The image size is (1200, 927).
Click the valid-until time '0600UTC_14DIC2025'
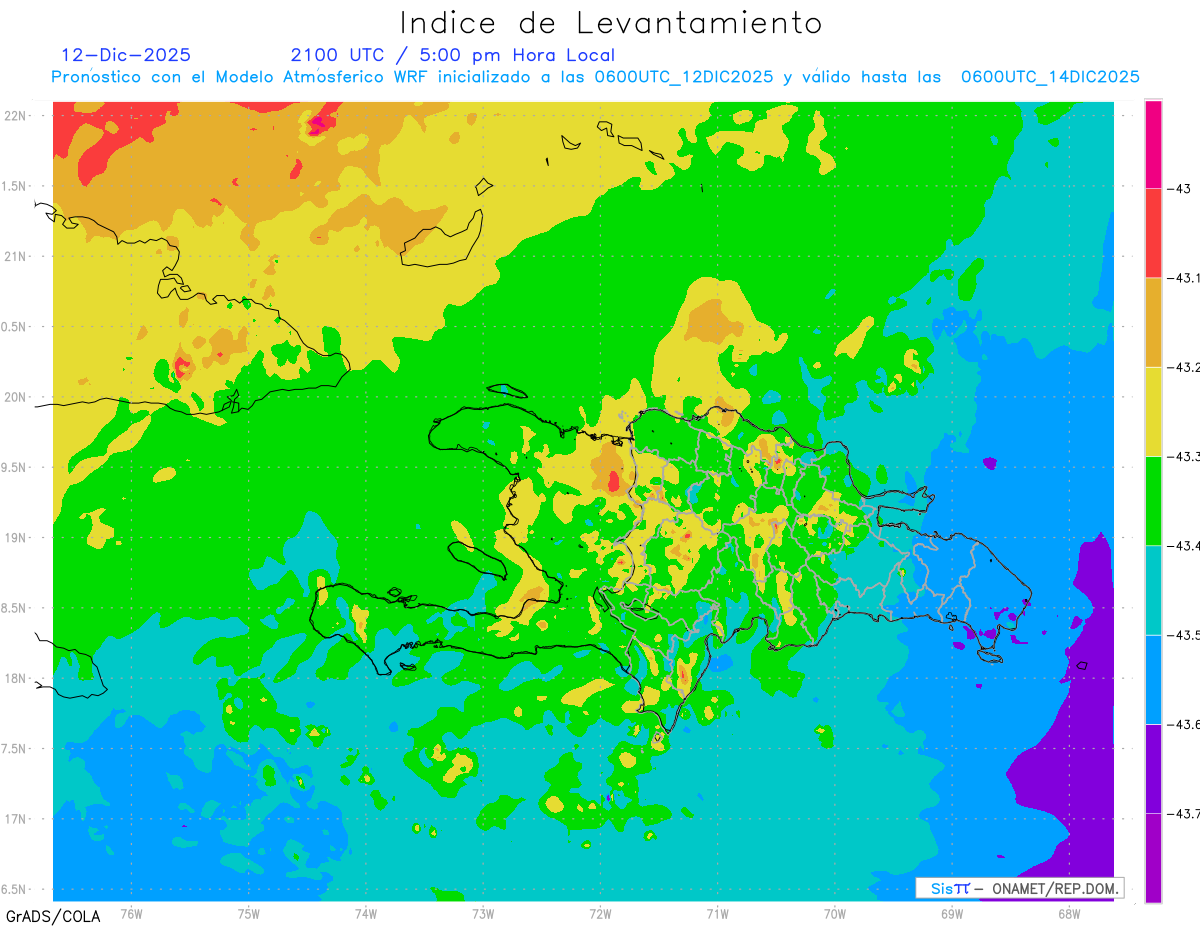point(1050,77)
